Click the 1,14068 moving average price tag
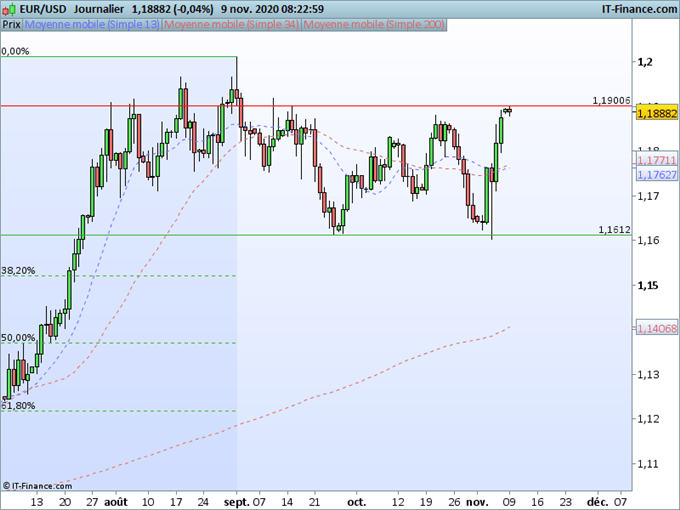 657,329
